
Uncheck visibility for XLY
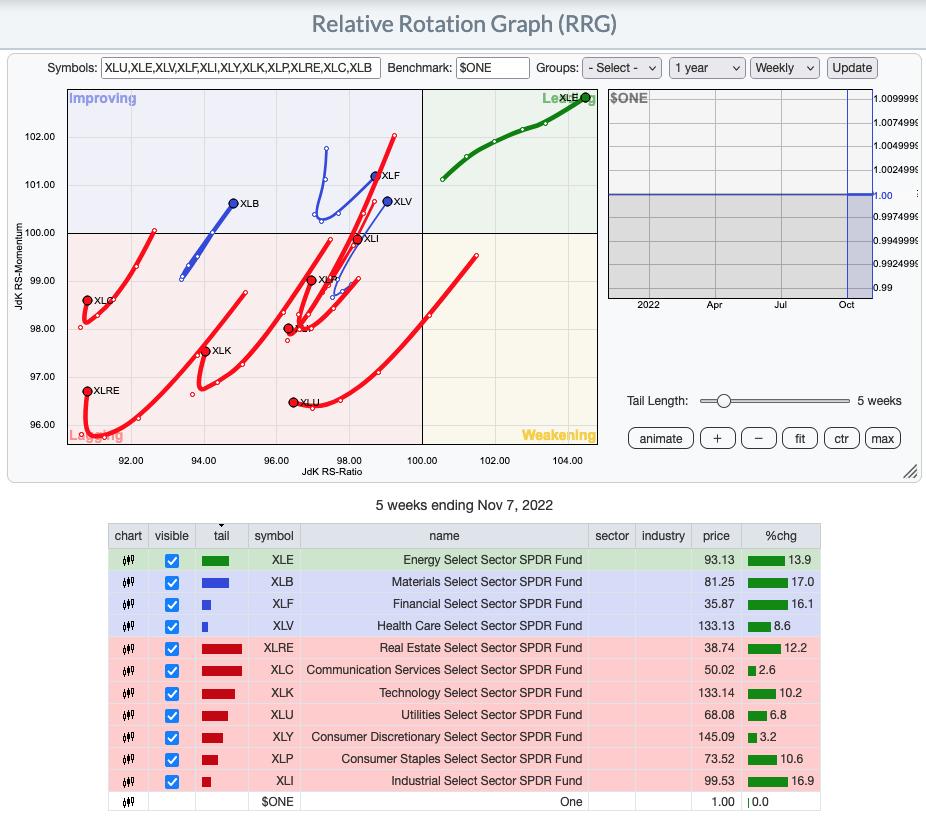pos(172,737)
